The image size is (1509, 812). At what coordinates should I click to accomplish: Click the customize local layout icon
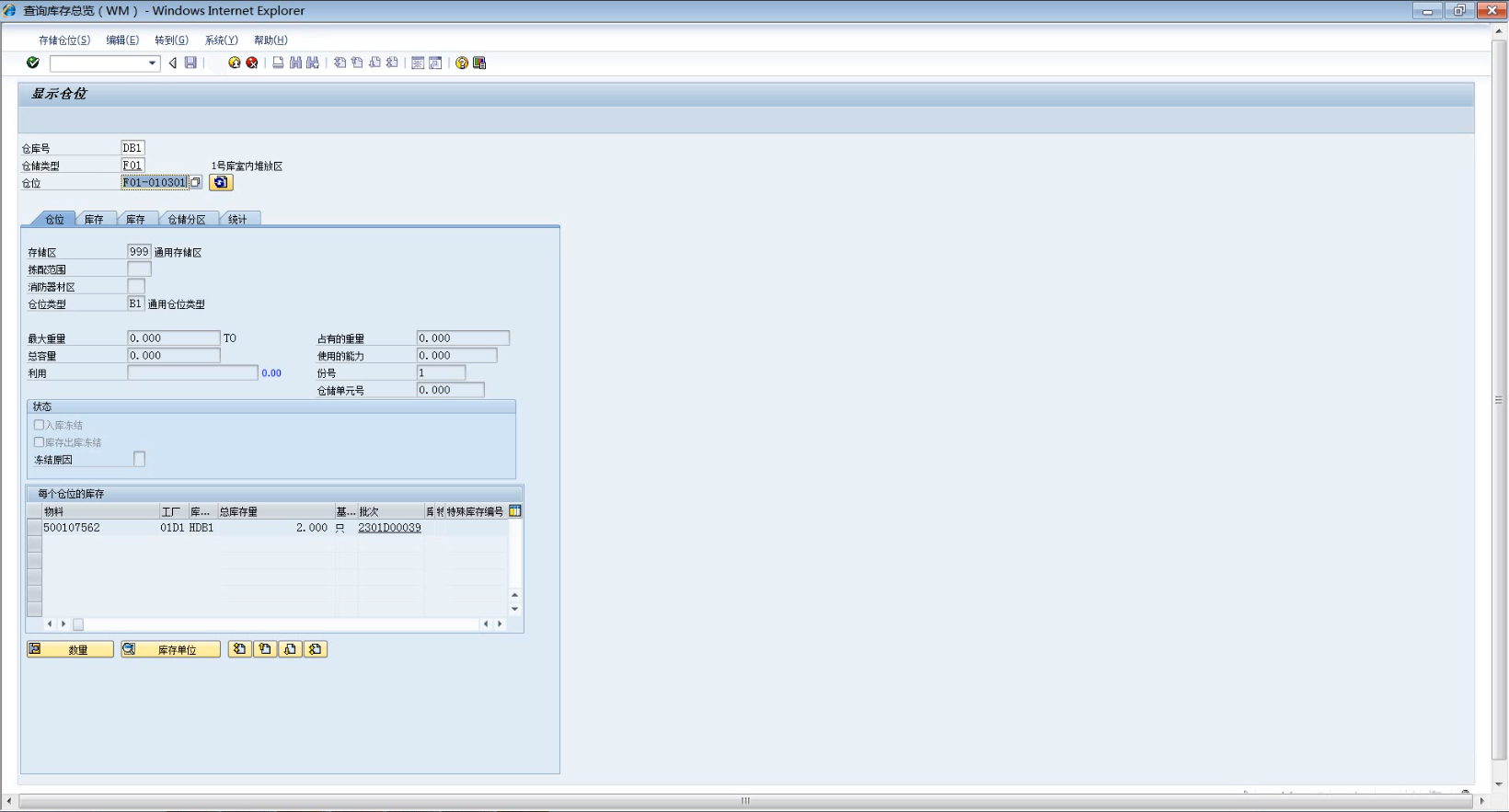pos(479,63)
